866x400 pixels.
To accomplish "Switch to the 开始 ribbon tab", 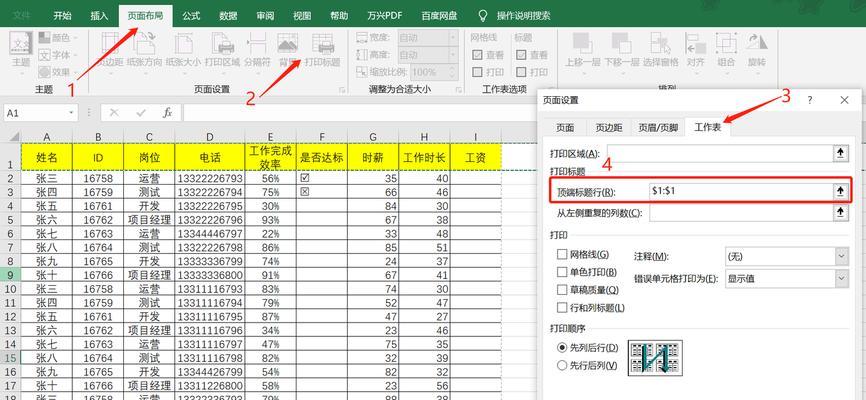I will pyautogui.click(x=62, y=15).
